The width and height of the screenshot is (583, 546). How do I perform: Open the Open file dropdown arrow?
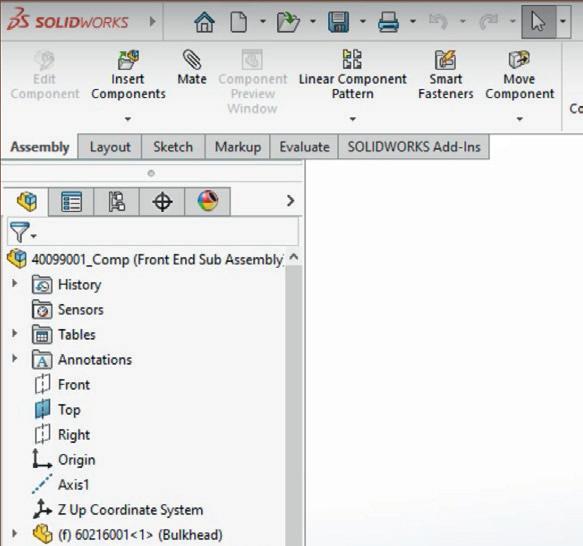(313, 21)
